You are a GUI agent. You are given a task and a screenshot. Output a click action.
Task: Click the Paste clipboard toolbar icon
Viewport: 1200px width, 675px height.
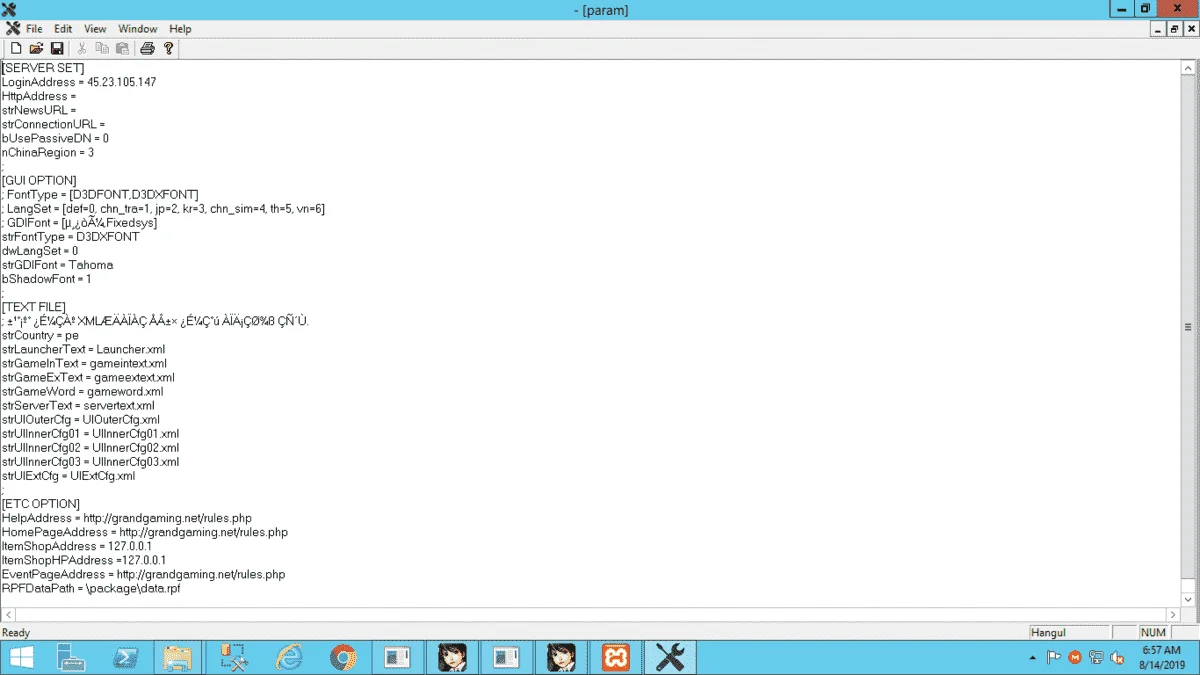tap(122, 48)
